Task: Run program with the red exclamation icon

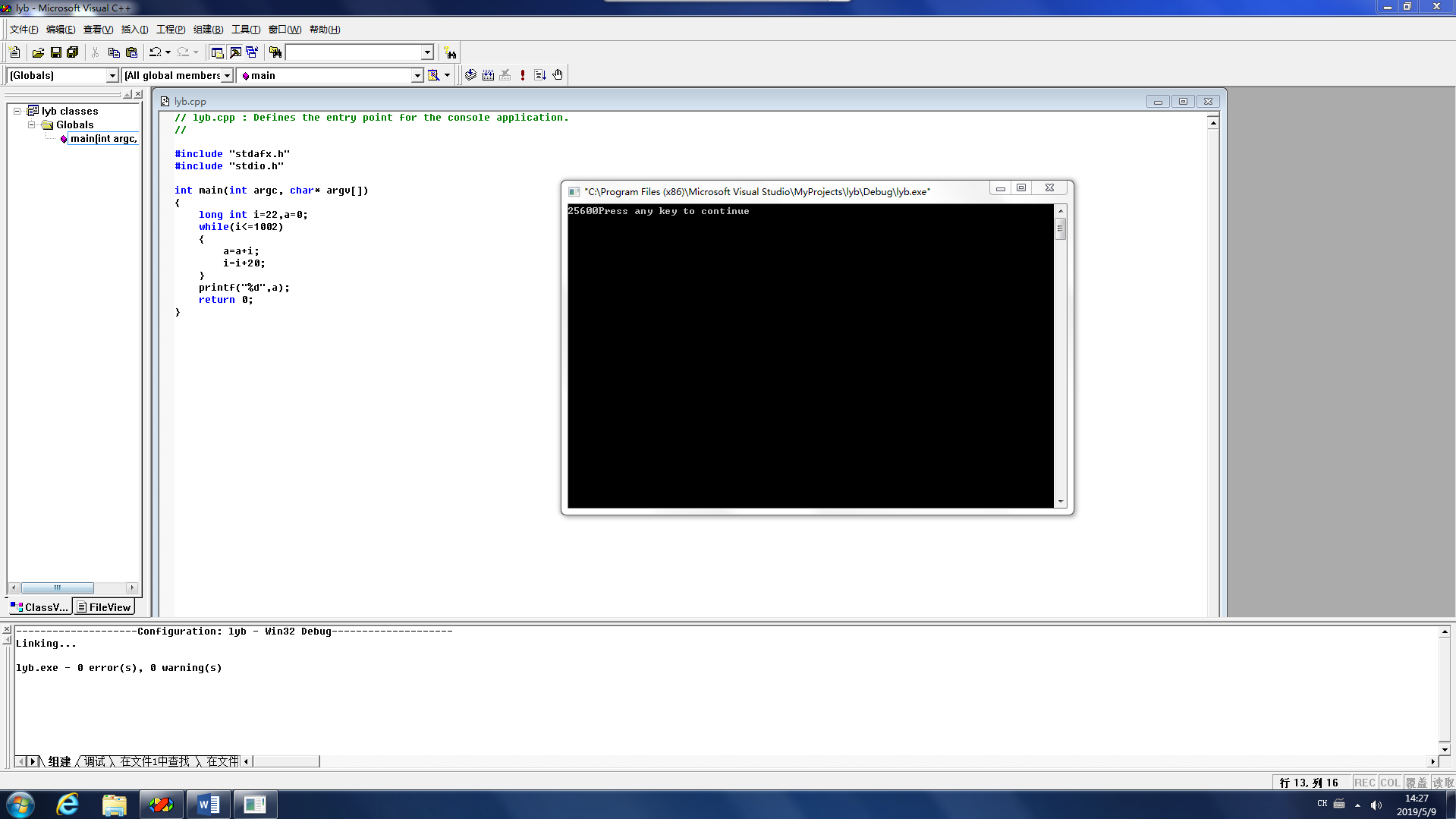Action: (523, 75)
